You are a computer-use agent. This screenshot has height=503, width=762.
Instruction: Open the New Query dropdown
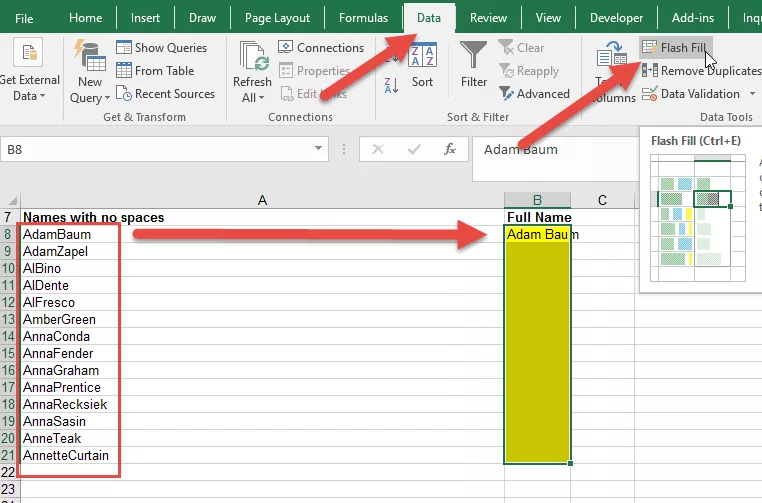pos(90,72)
